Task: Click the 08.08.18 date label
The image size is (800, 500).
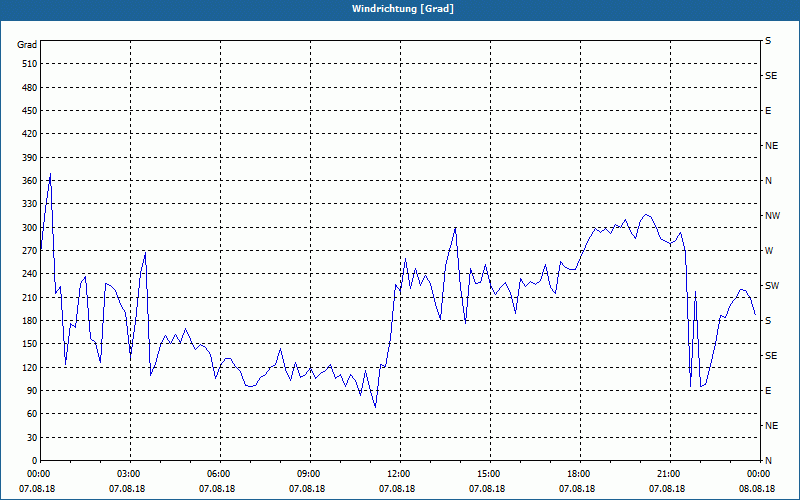Action: pyautogui.click(x=757, y=489)
